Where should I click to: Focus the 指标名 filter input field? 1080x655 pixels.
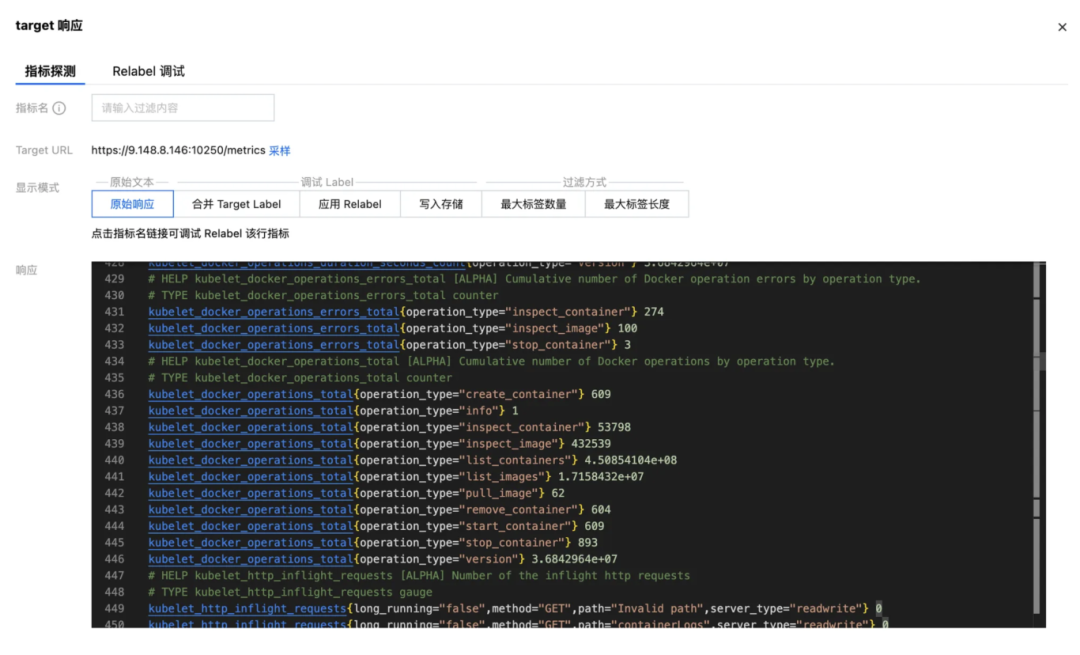click(x=183, y=108)
